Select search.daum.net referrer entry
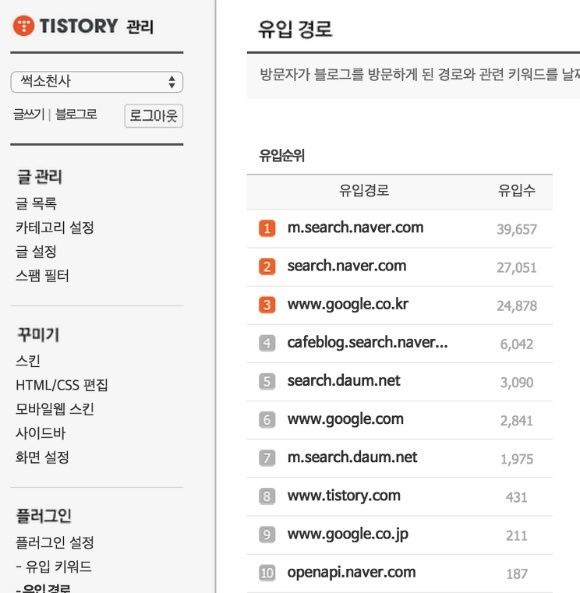The width and height of the screenshot is (580, 593). tap(344, 380)
